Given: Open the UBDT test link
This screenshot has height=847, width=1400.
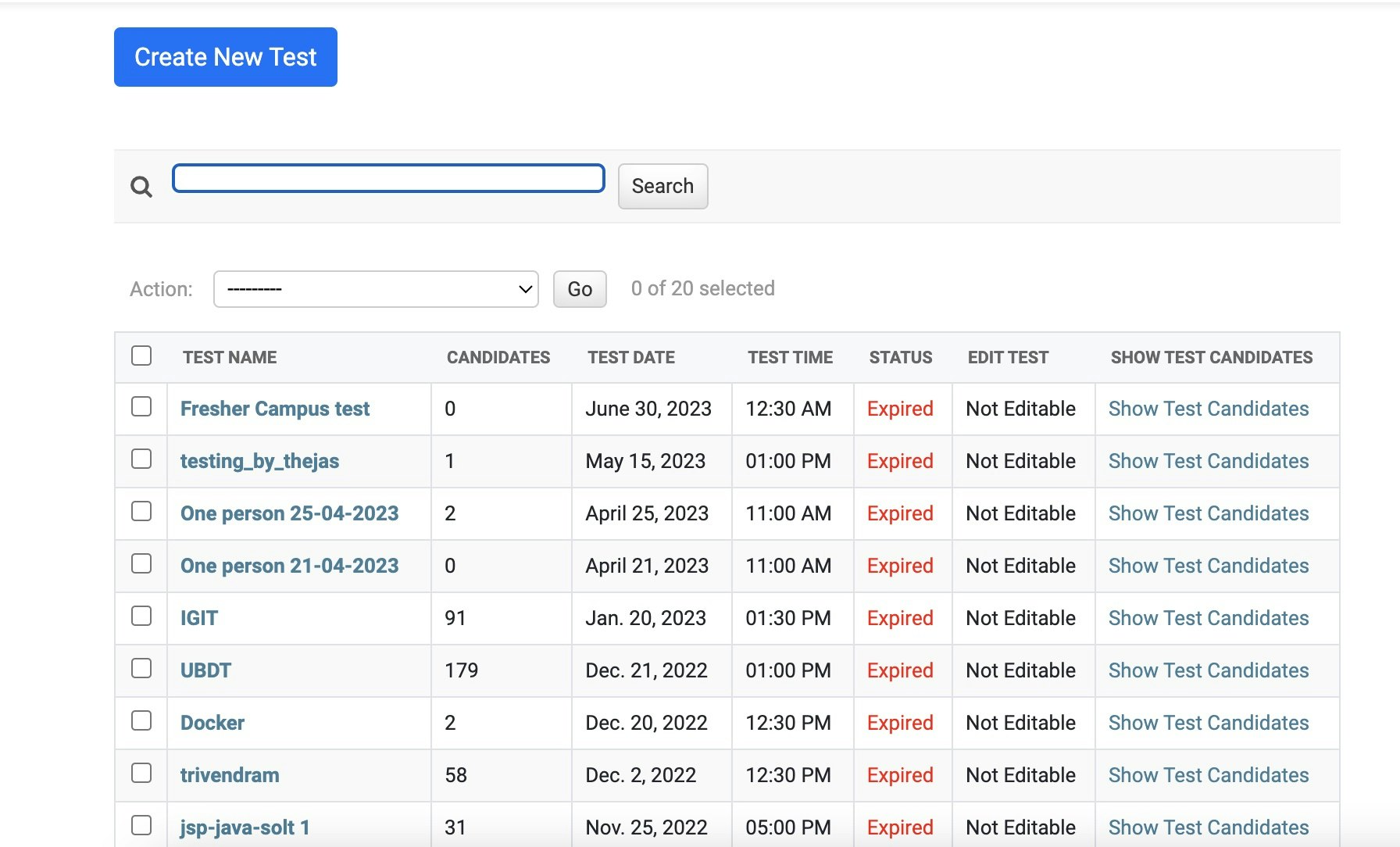Looking at the screenshot, I should pyautogui.click(x=205, y=670).
